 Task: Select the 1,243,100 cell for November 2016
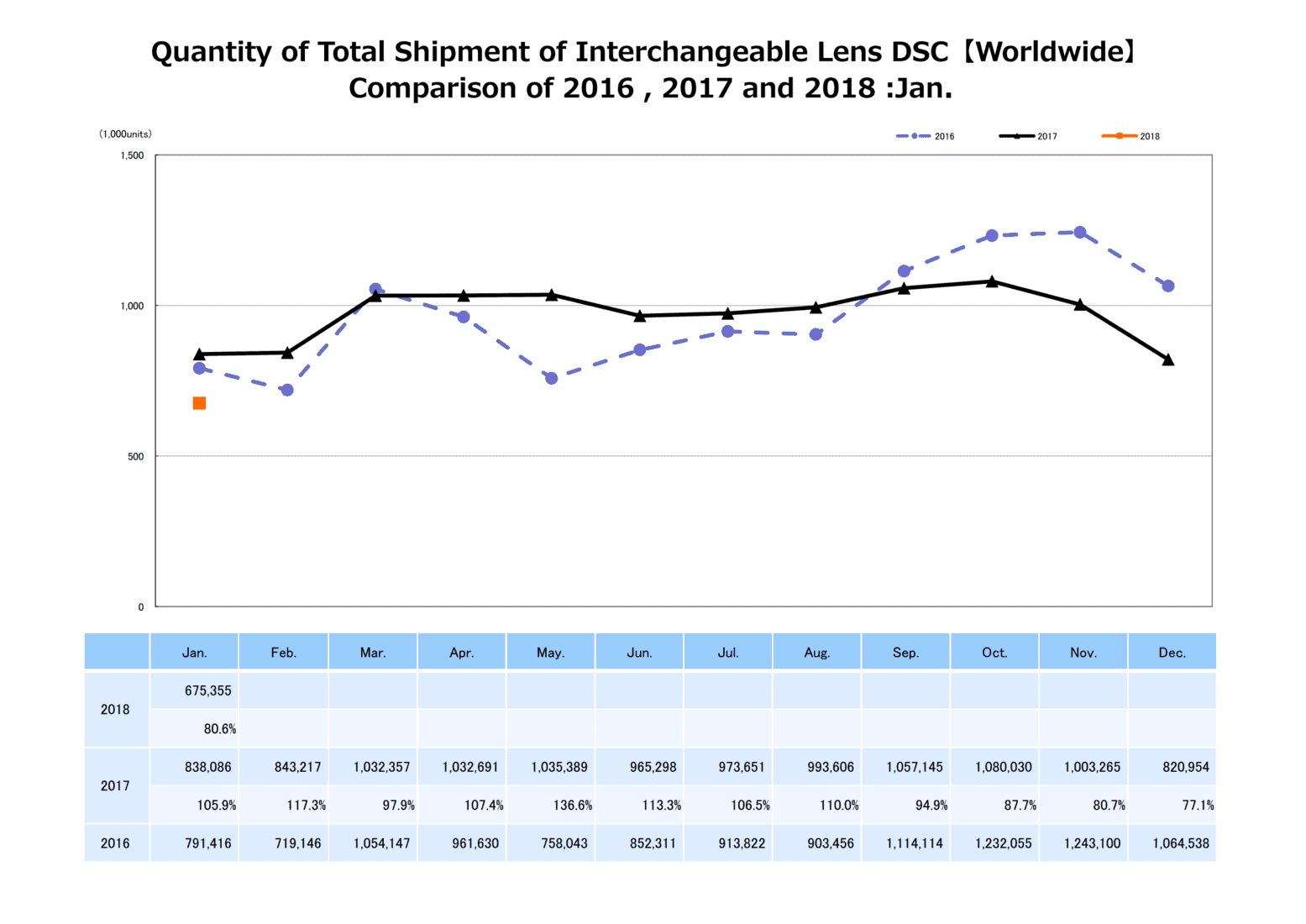[1092, 843]
